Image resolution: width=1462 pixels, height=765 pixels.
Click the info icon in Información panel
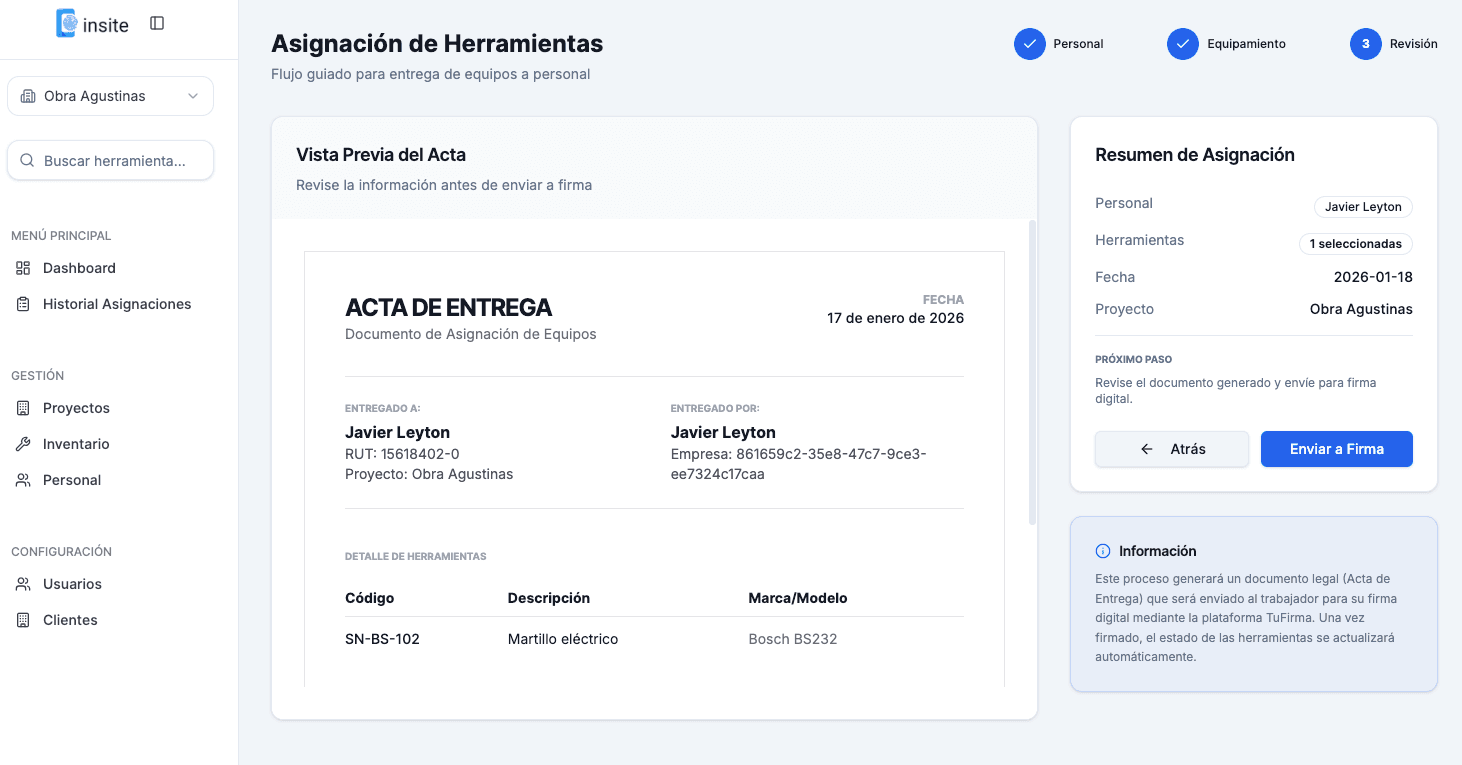pyautogui.click(x=1102, y=550)
